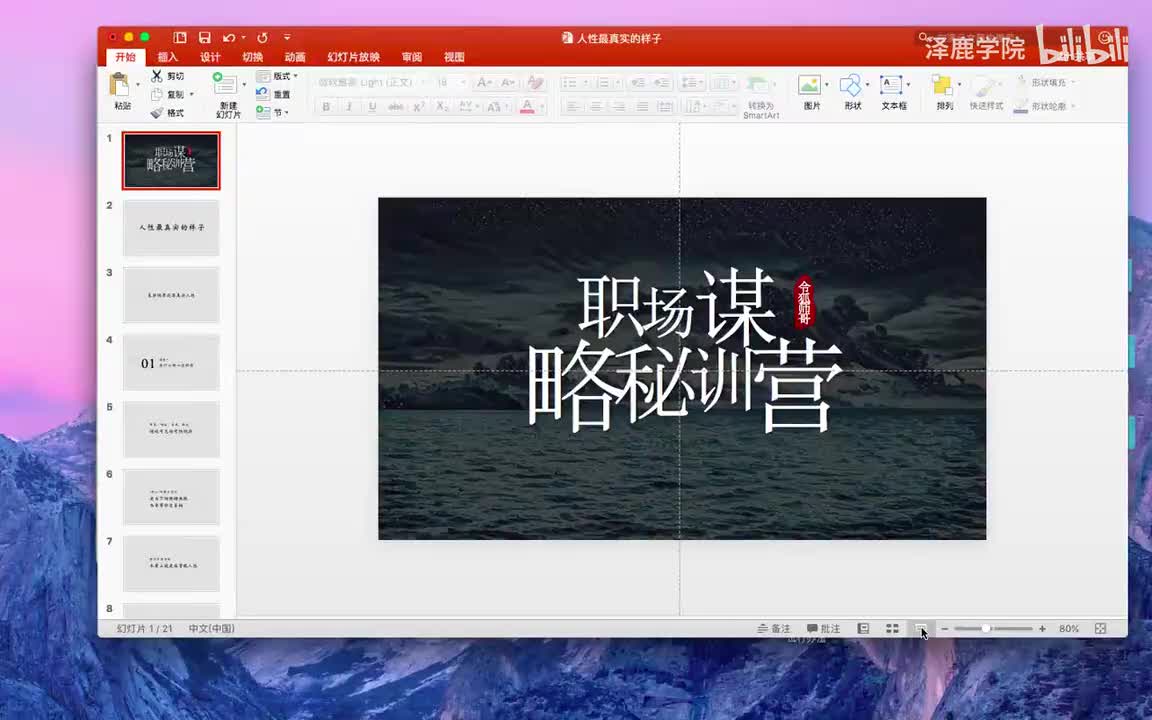The image size is (1152, 720).
Task: Click the Reset (重置) slide icon
Action: [262, 94]
